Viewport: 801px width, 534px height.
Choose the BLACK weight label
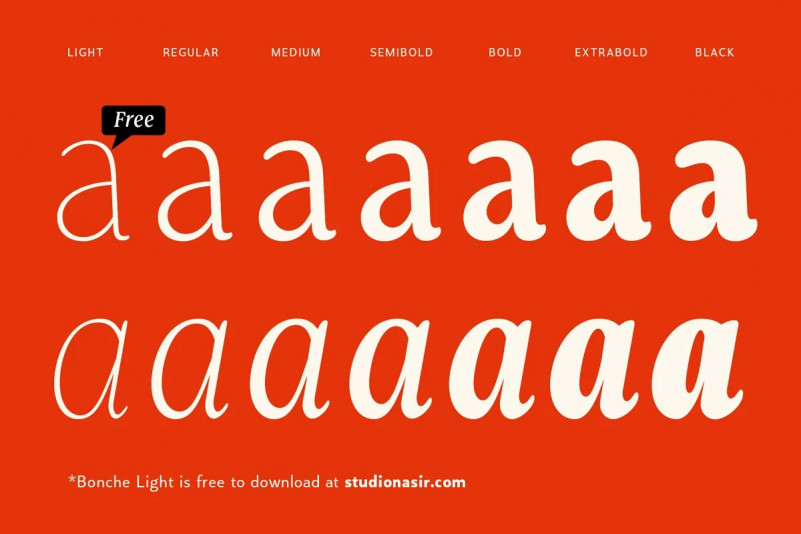click(x=715, y=52)
